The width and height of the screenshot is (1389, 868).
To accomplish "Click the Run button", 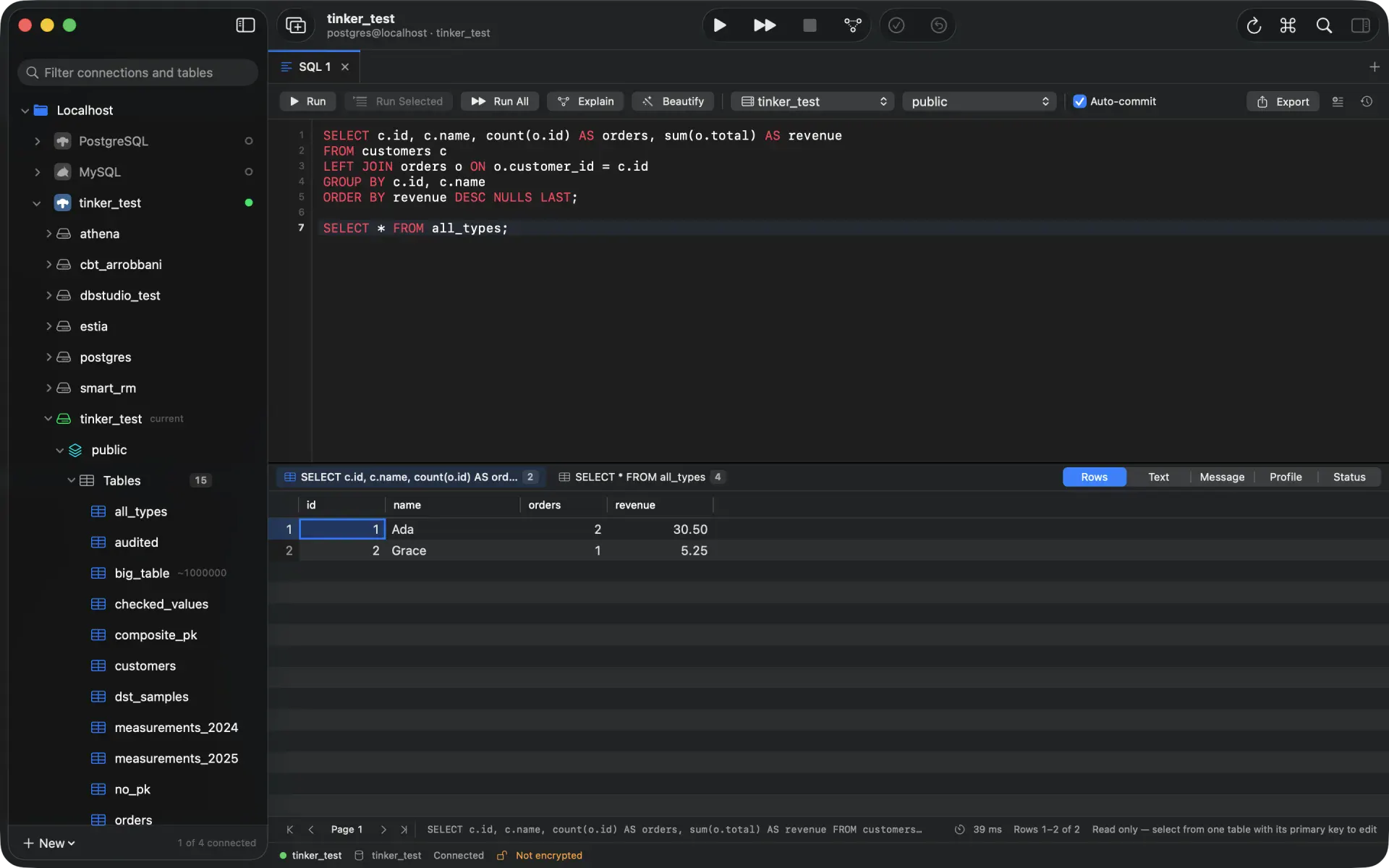I will 307,101.
